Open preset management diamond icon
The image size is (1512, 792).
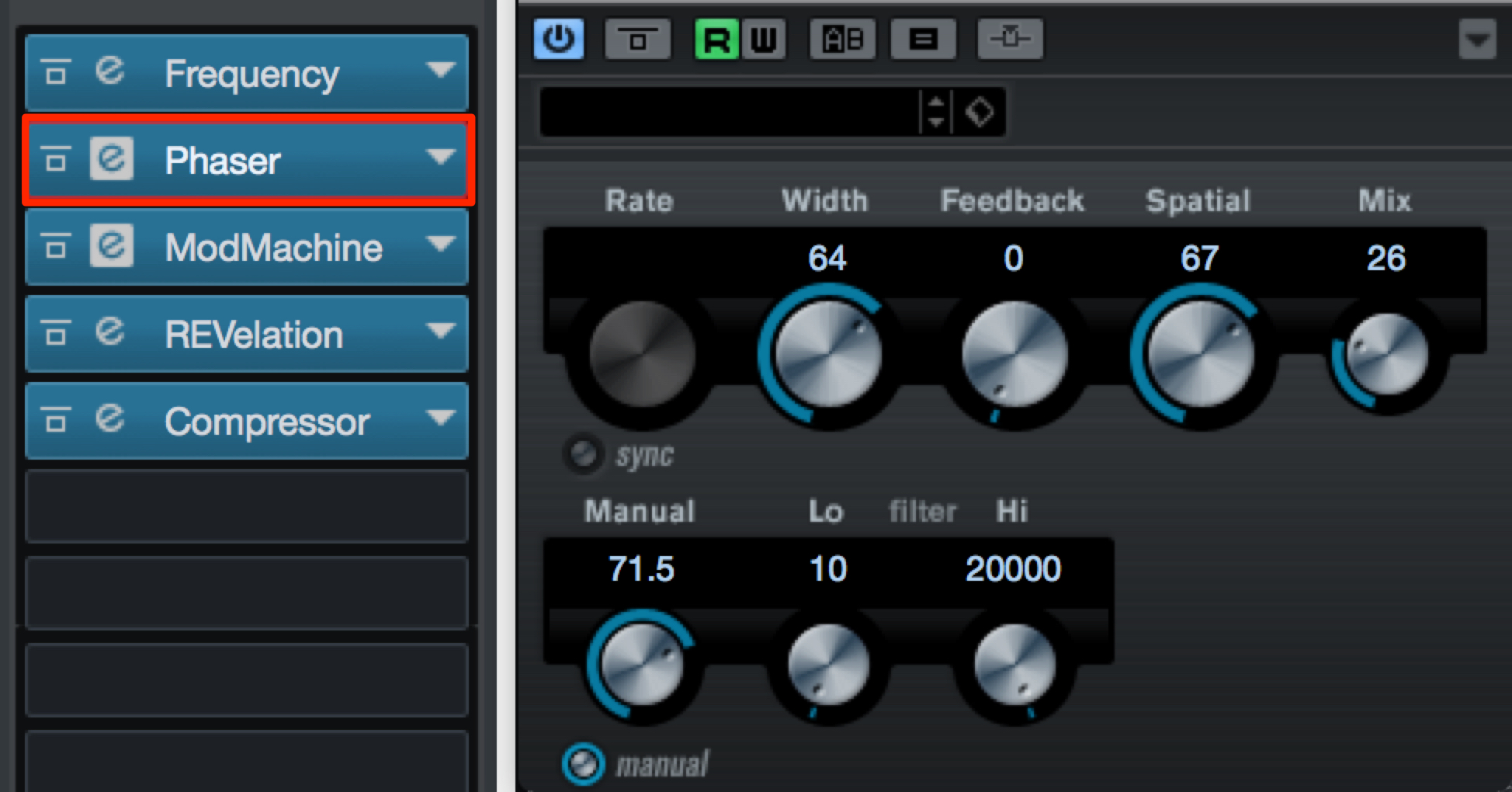[x=980, y=113]
